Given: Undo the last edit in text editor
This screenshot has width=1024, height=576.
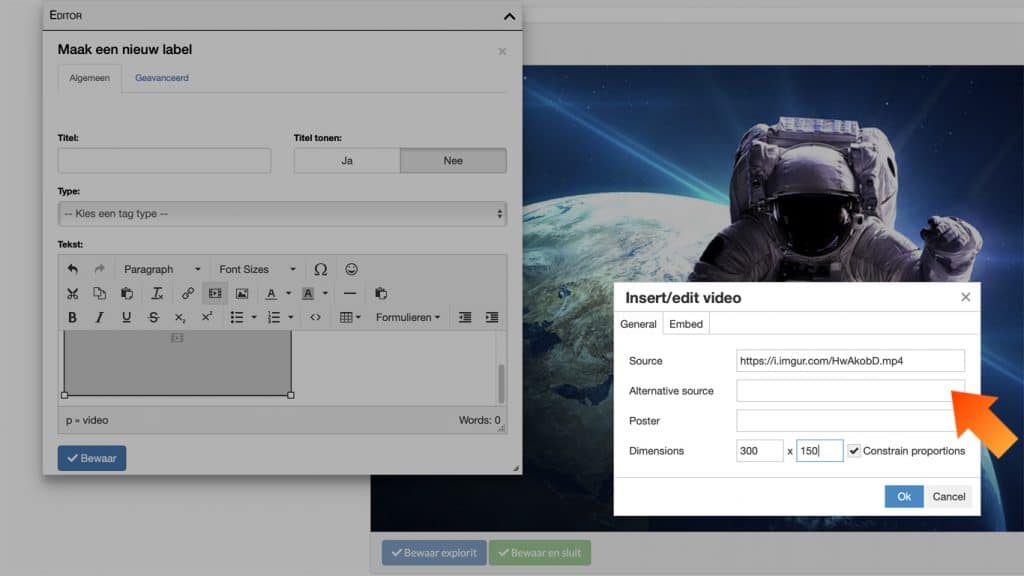Looking at the screenshot, I should coord(72,269).
